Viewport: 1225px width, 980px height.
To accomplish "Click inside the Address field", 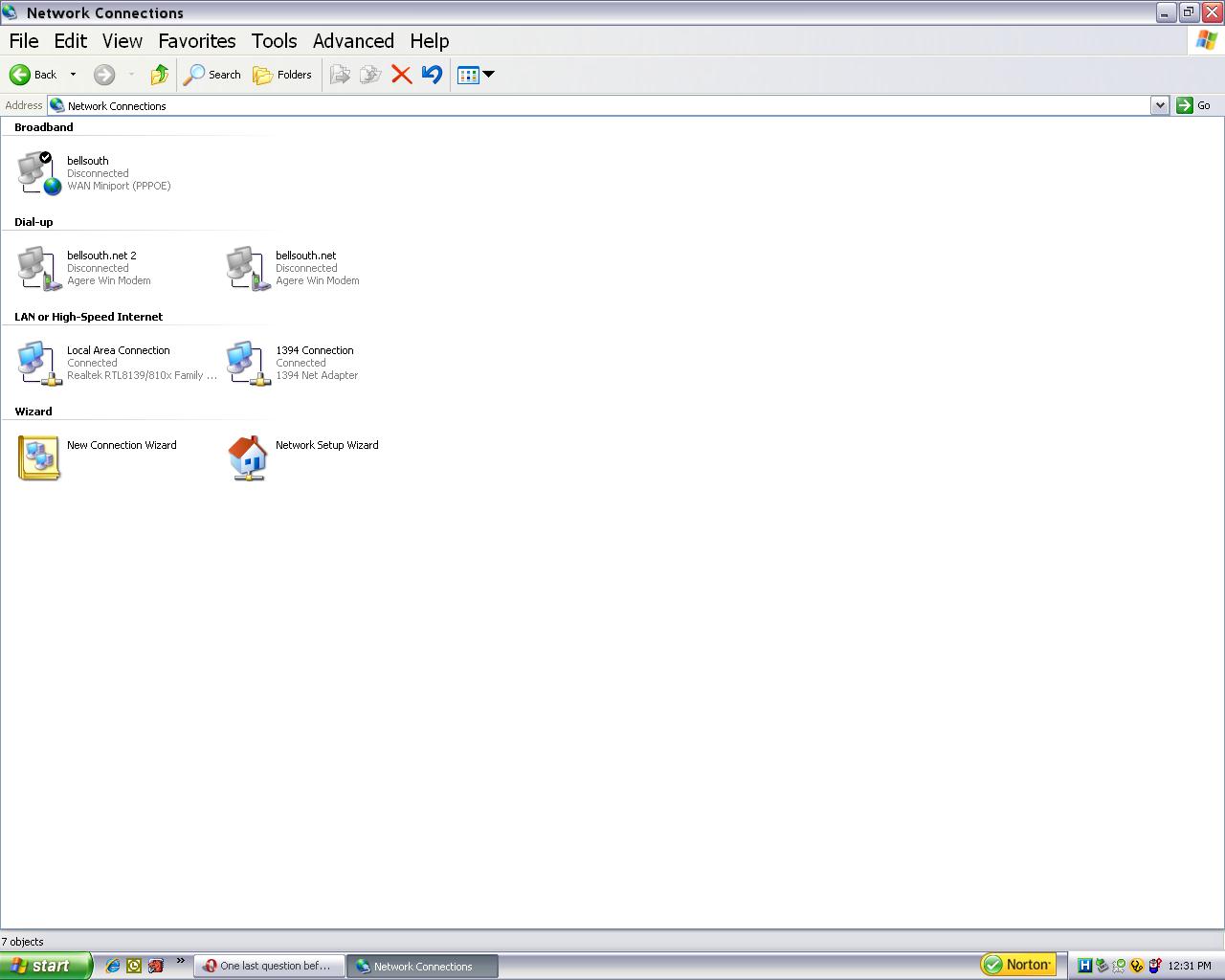I will click(599, 105).
